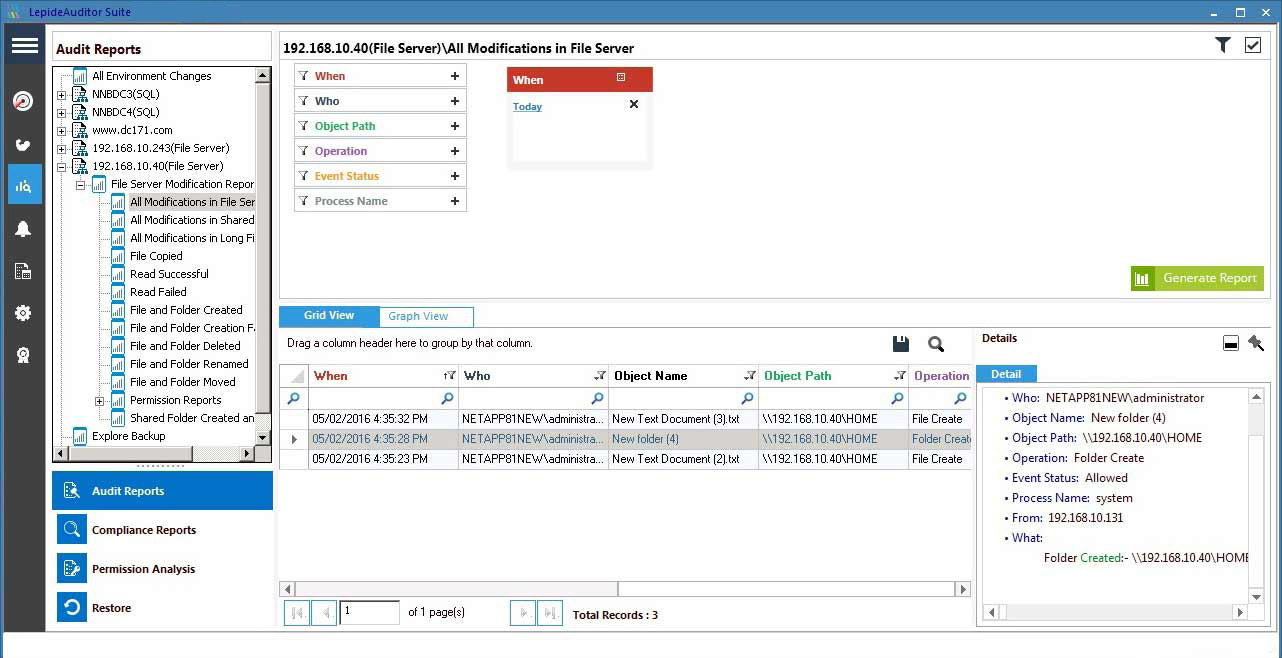Add the When filter with plus
1282x658 pixels.
pyautogui.click(x=455, y=76)
